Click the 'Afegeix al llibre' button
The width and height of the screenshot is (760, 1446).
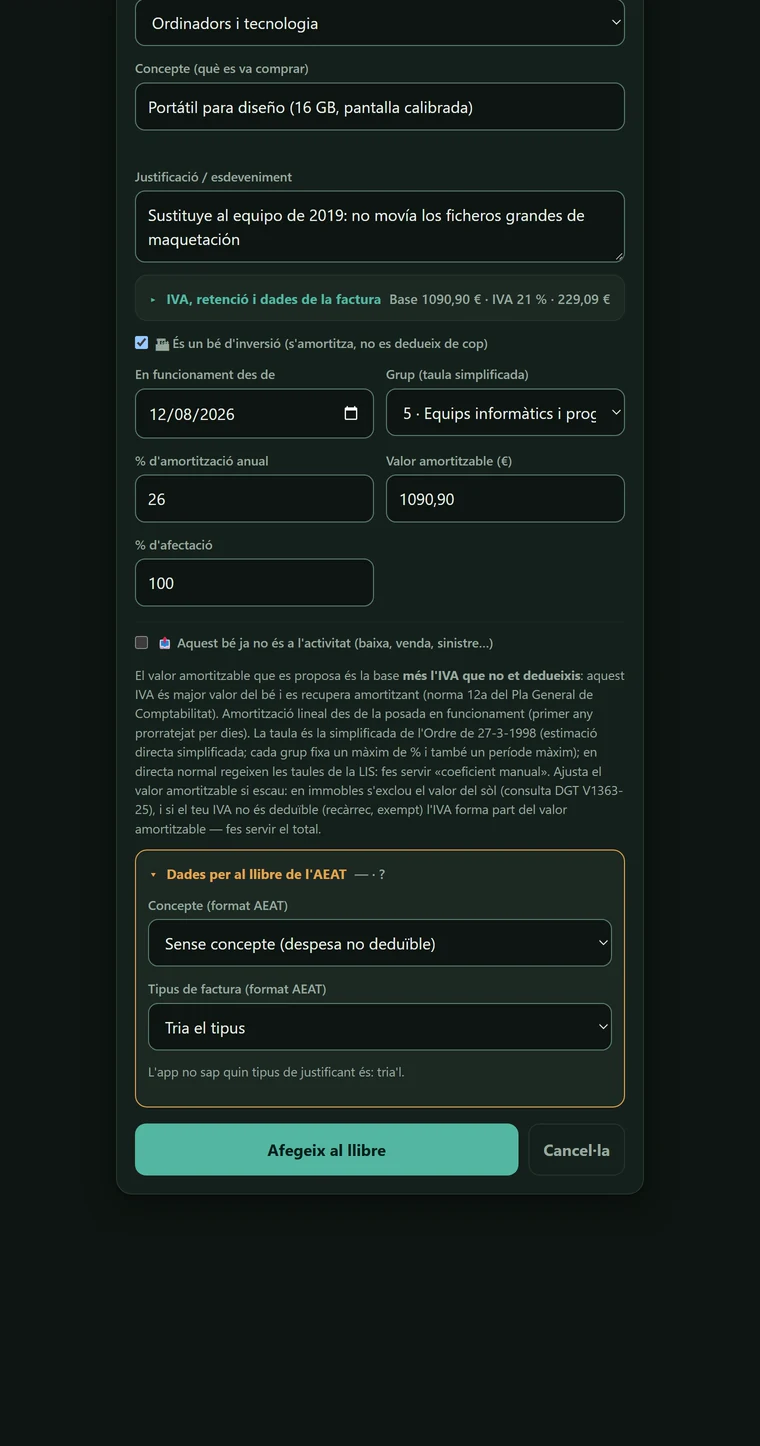coord(326,1150)
